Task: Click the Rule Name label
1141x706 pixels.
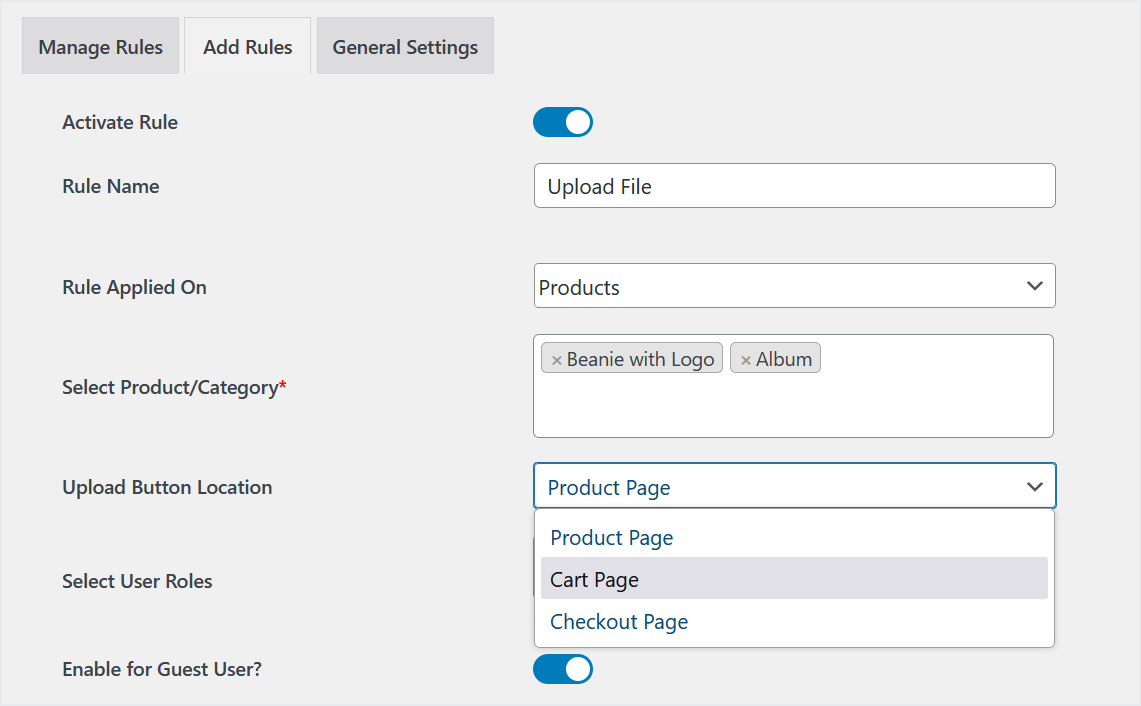Action: pos(111,186)
